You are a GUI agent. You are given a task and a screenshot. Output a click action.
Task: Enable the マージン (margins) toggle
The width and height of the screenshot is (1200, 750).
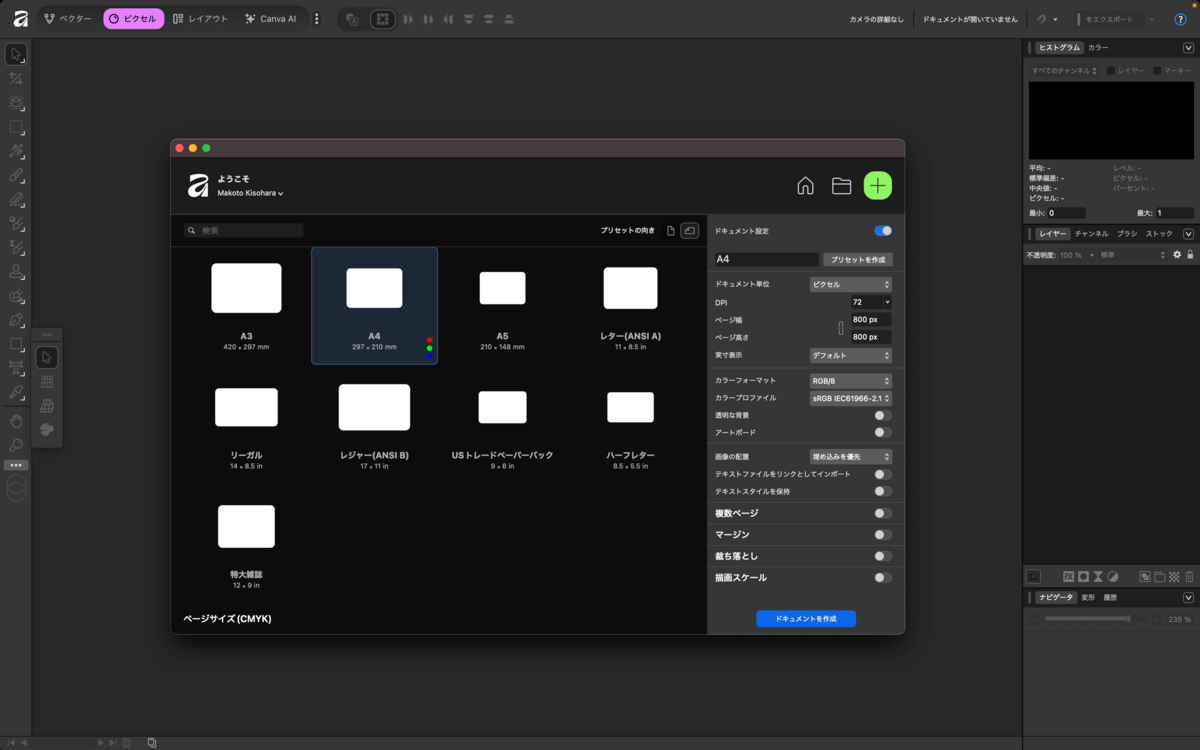(x=882, y=535)
